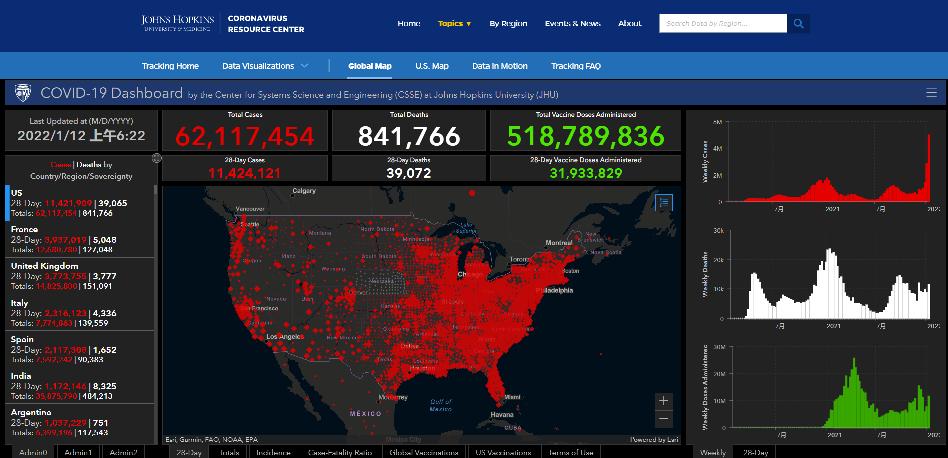Click the shield icon beside COVID-19 Dashboard

(x=22, y=93)
